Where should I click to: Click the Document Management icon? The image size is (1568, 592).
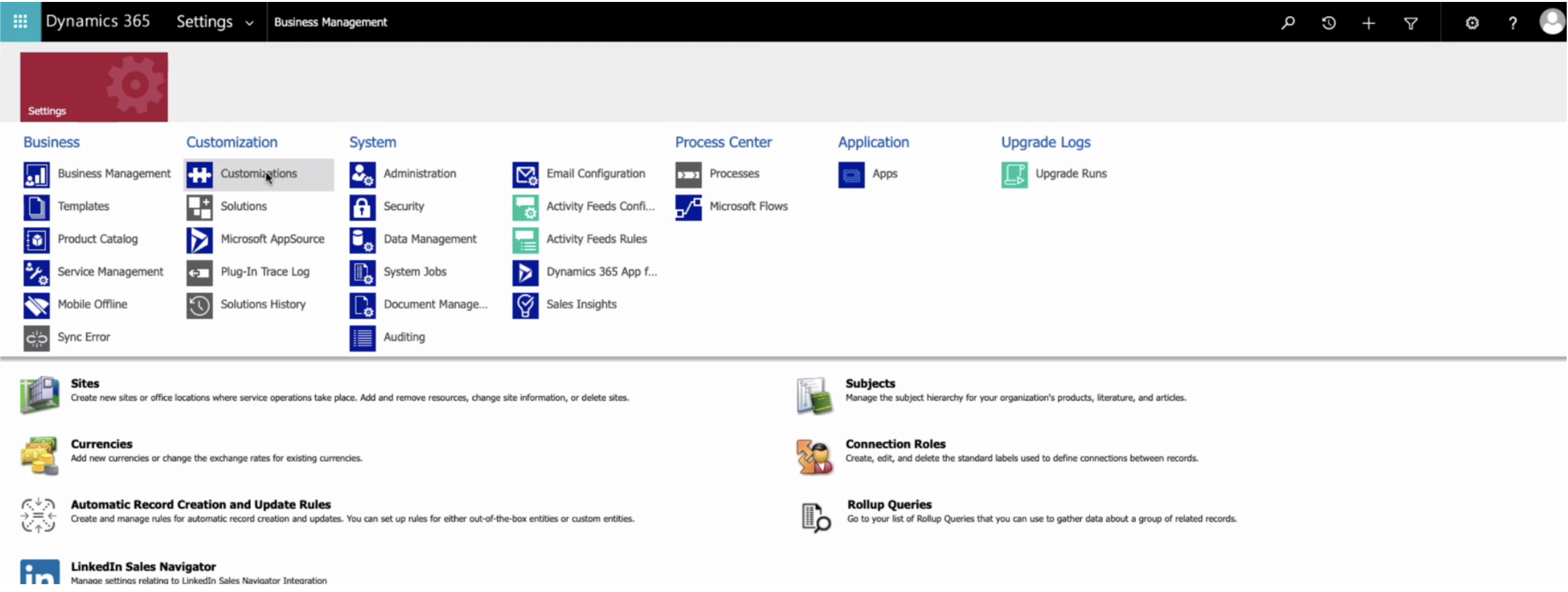pyautogui.click(x=362, y=305)
